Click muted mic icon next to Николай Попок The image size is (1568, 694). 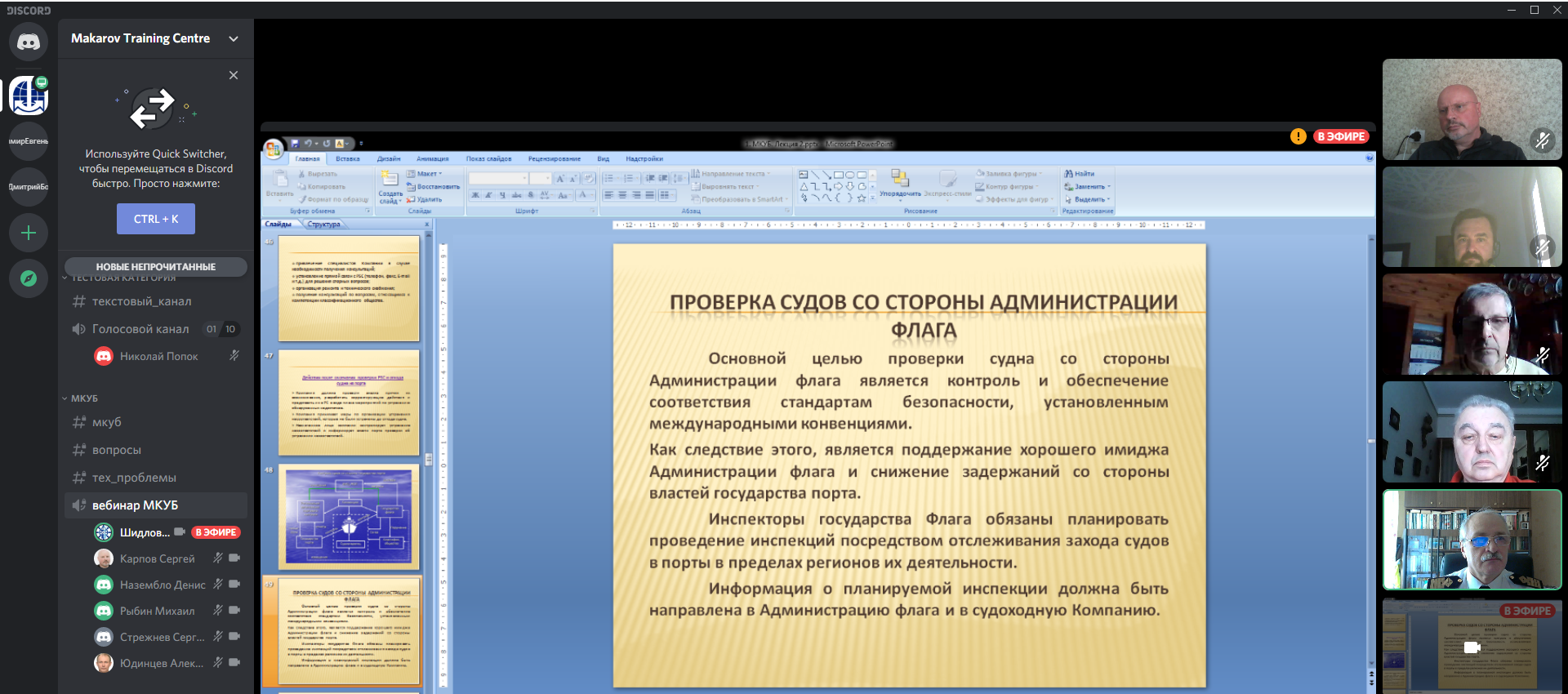234,356
